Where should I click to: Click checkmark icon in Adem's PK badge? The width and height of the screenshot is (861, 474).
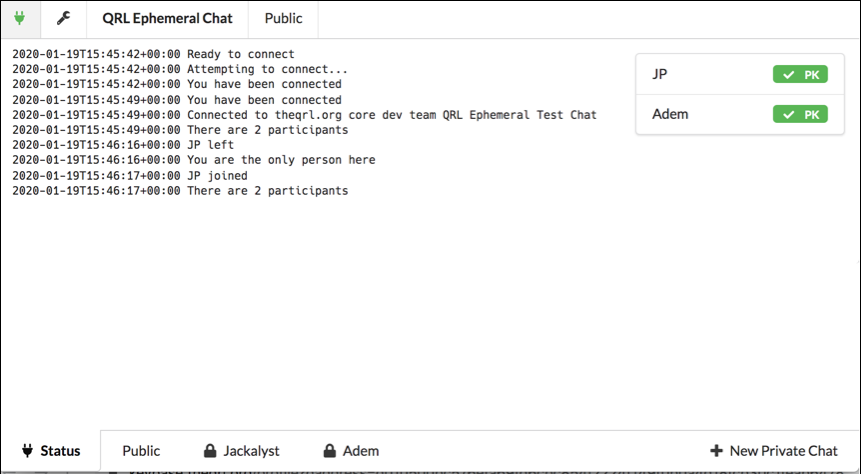coord(789,115)
